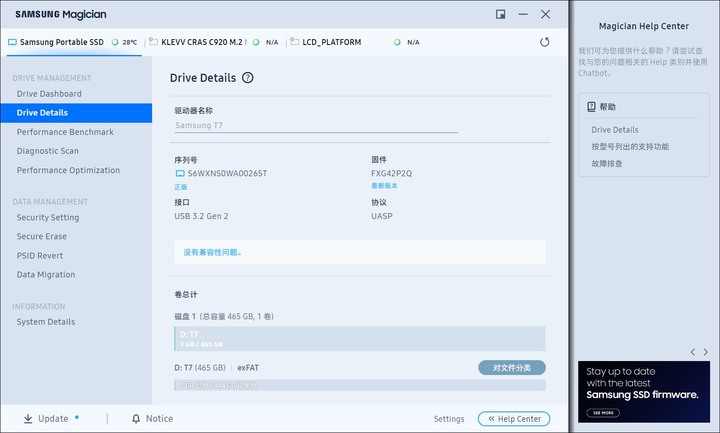Click the firmware value FXG42P2Q
The width and height of the screenshot is (720, 433).
(x=391, y=174)
